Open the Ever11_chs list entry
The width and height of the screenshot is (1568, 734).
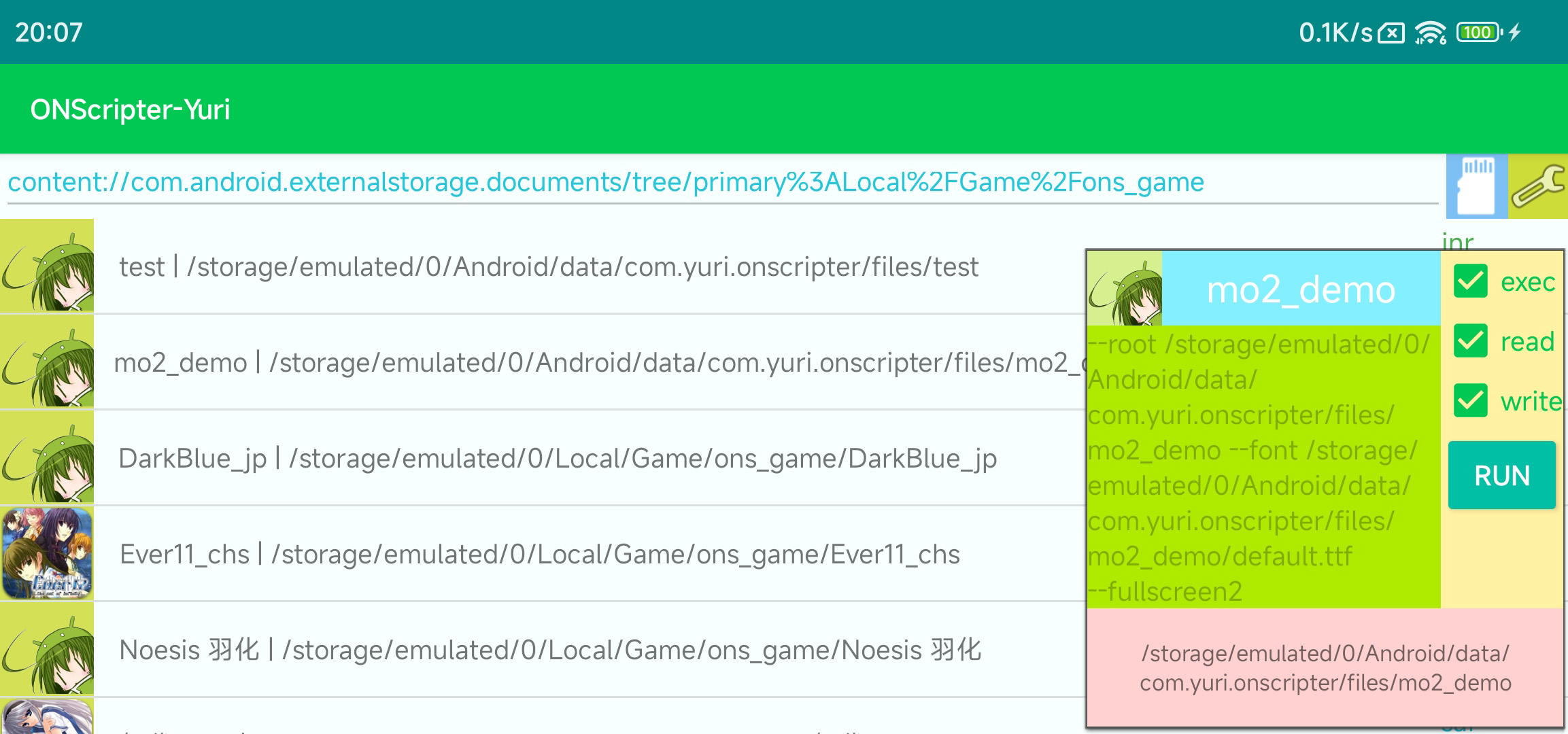pyautogui.click(x=539, y=555)
